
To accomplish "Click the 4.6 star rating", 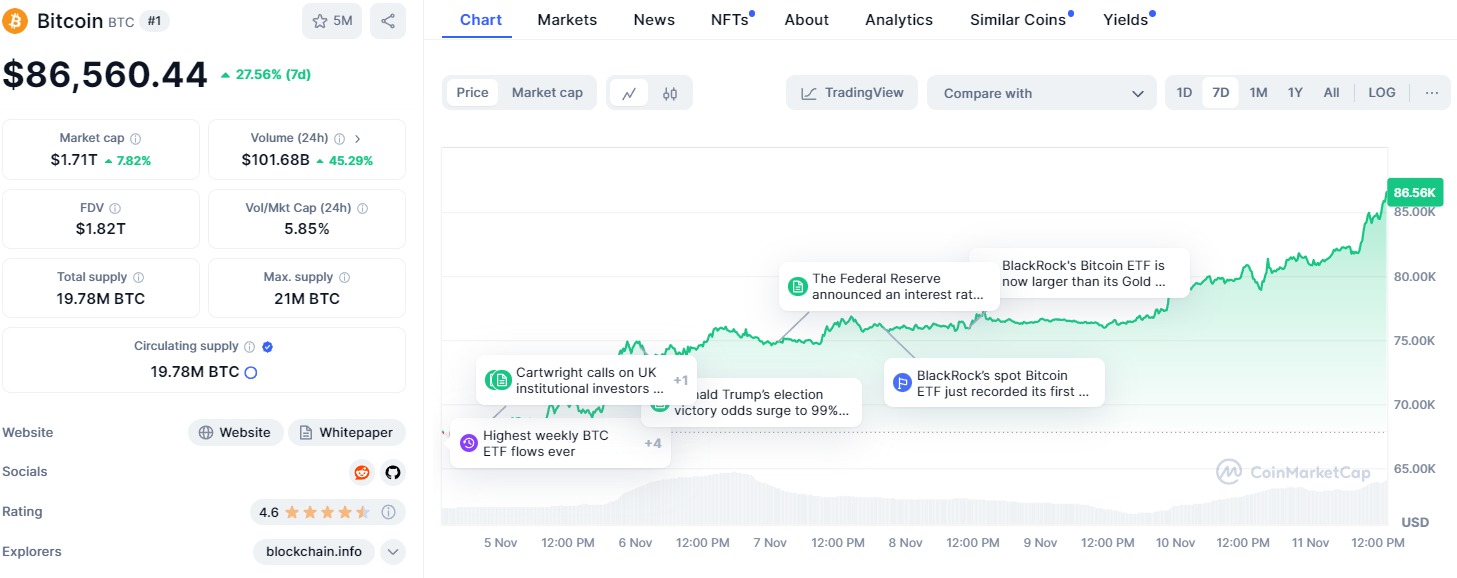I will [x=314, y=512].
